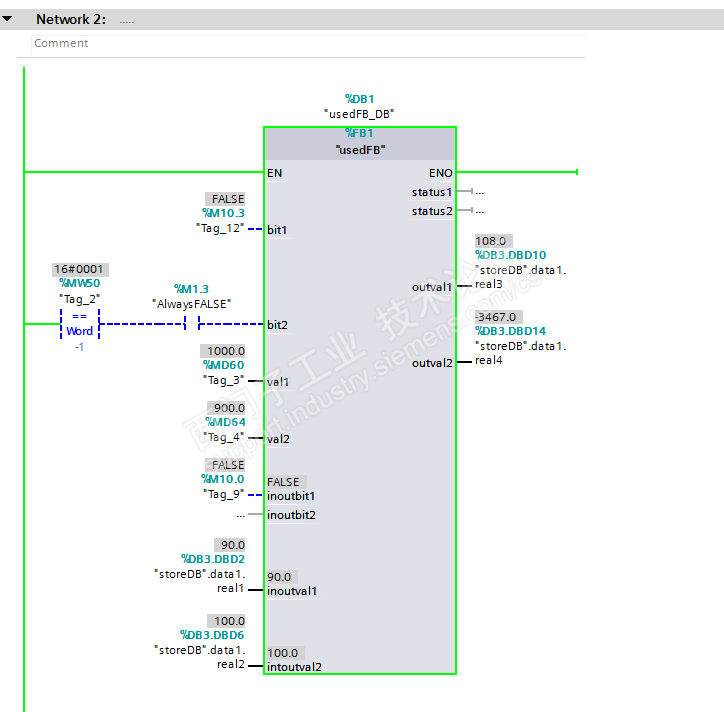Select the "storeDB".data1.real1 operand
Viewport: 724px width, 712px height.
coord(199,581)
